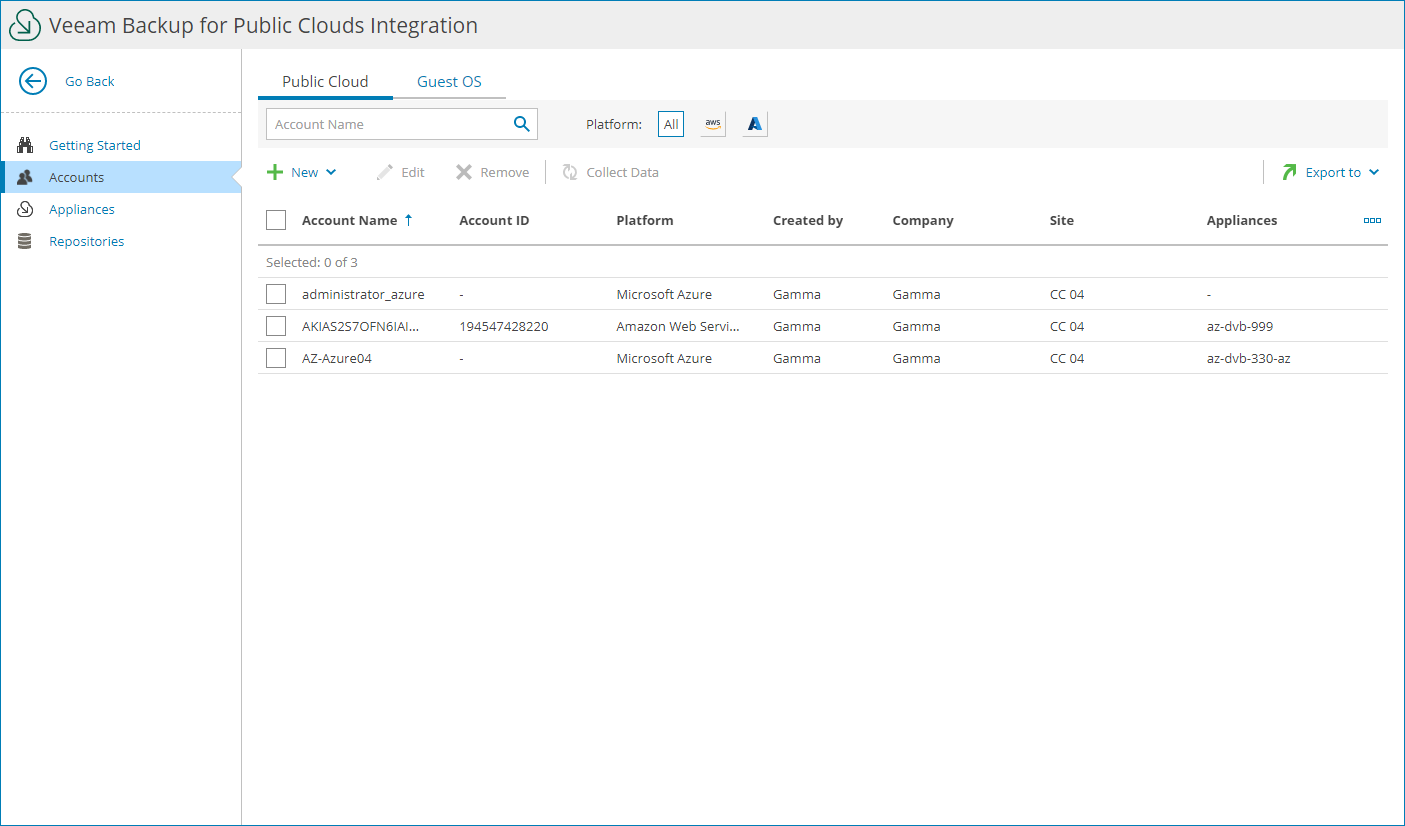Image resolution: width=1405 pixels, height=826 pixels.
Task: Click the Getting Started binoculars icon
Action: [x=25, y=145]
